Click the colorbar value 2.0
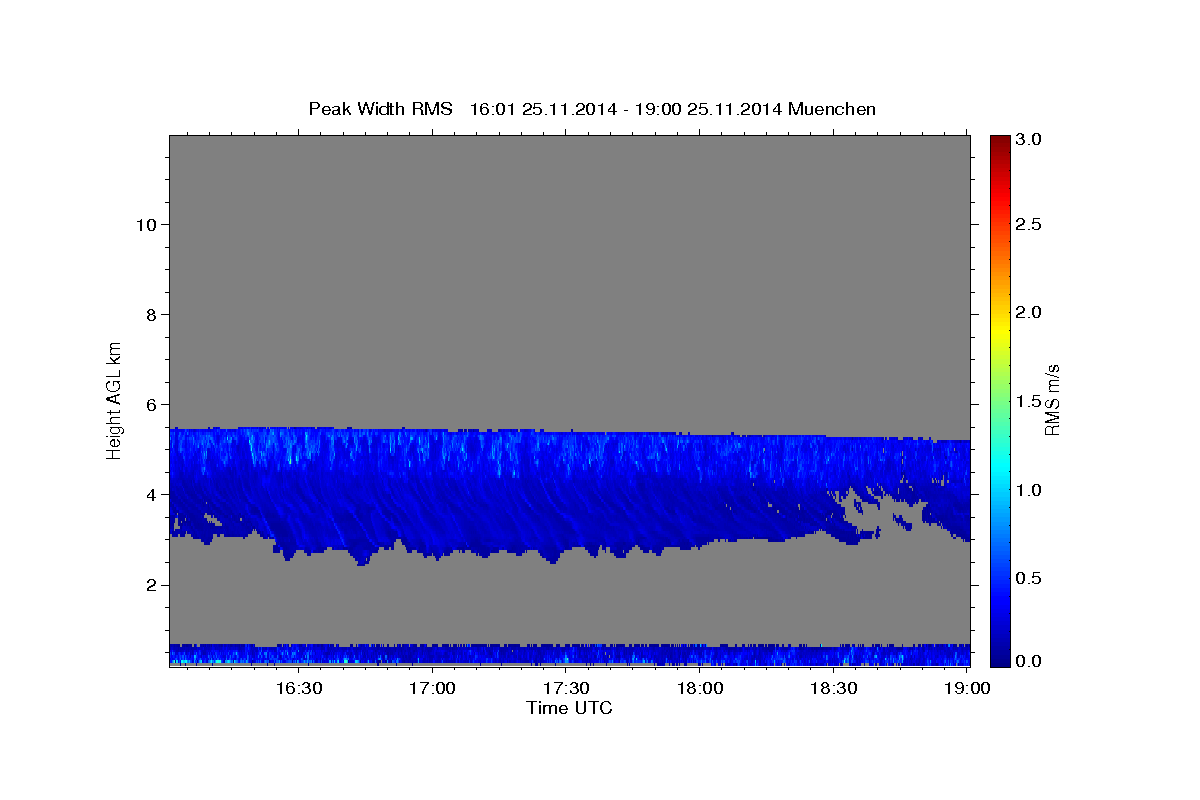Image resolution: width=1200 pixels, height=800 pixels. click(1030, 312)
